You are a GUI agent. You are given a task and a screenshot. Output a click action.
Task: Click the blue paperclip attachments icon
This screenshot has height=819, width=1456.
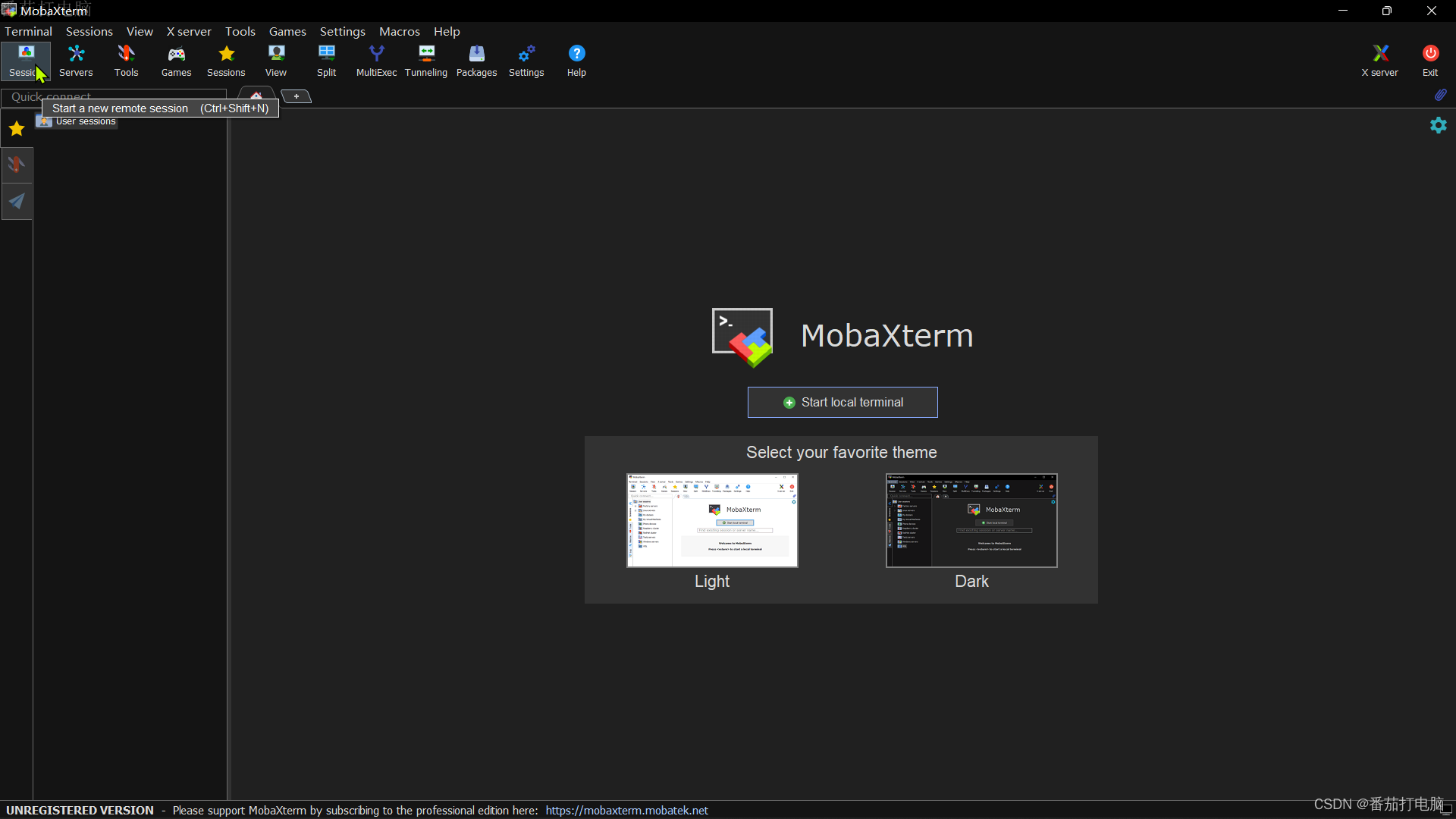[1440, 95]
